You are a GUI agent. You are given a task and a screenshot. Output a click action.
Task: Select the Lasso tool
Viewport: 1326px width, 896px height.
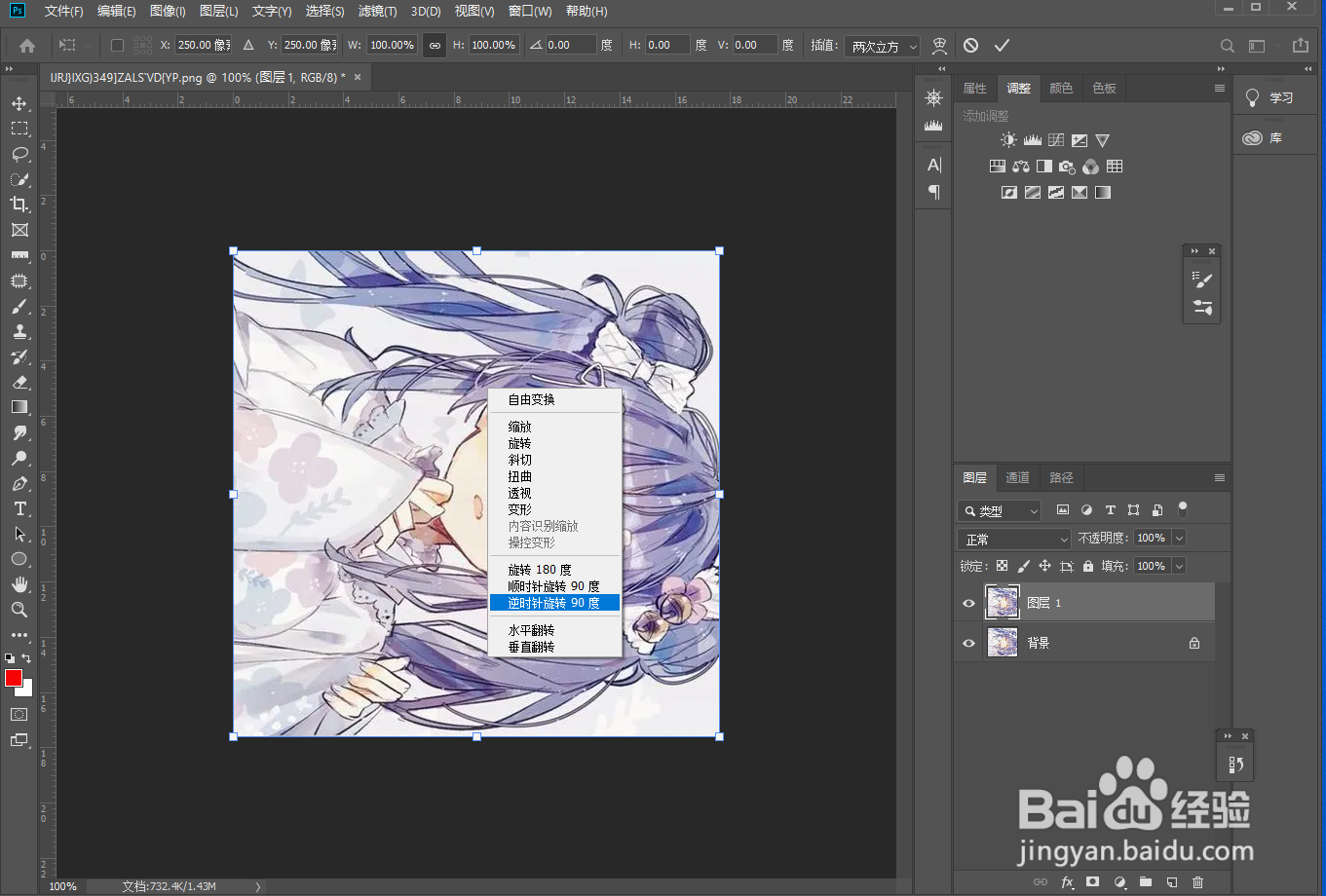tap(19, 154)
